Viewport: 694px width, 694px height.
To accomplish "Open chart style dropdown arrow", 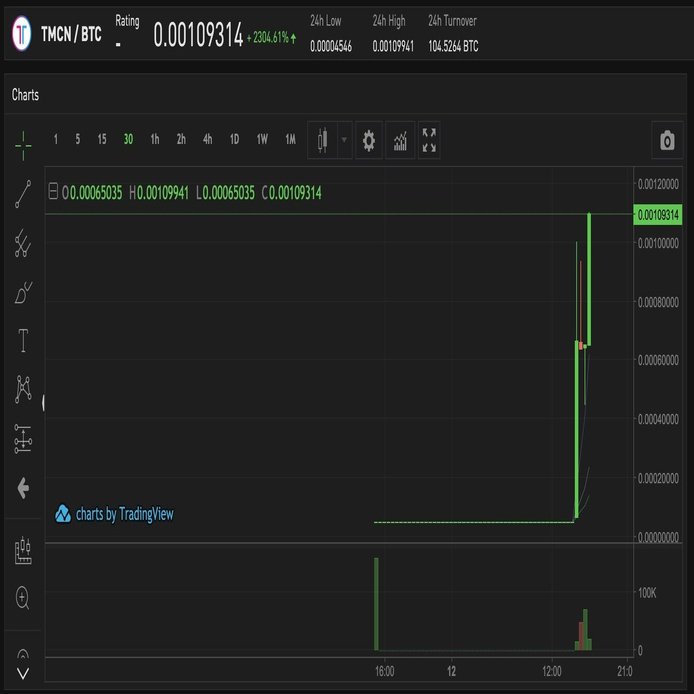I will pos(344,140).
